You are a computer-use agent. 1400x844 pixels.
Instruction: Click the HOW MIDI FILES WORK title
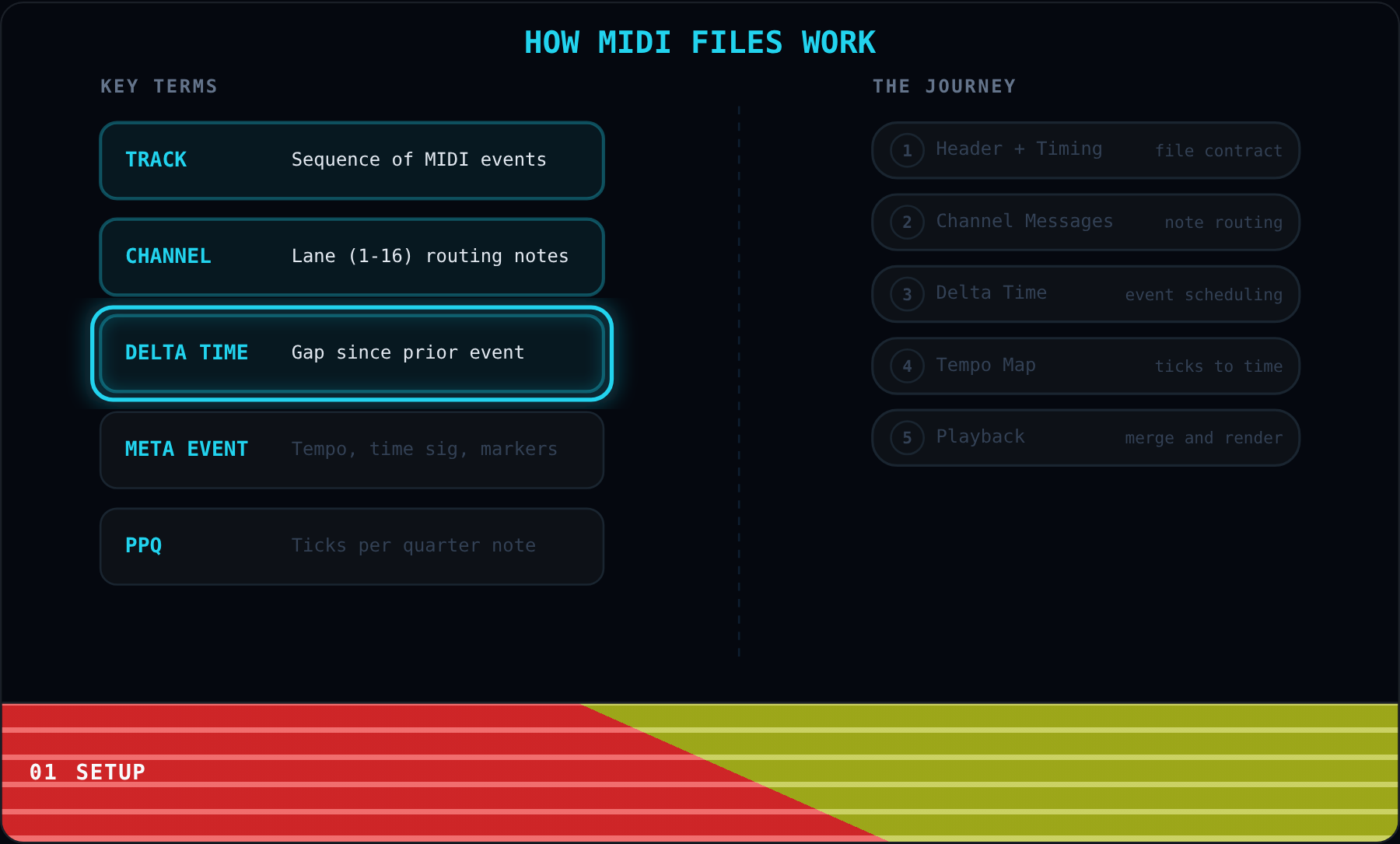[x=700, y=43]
